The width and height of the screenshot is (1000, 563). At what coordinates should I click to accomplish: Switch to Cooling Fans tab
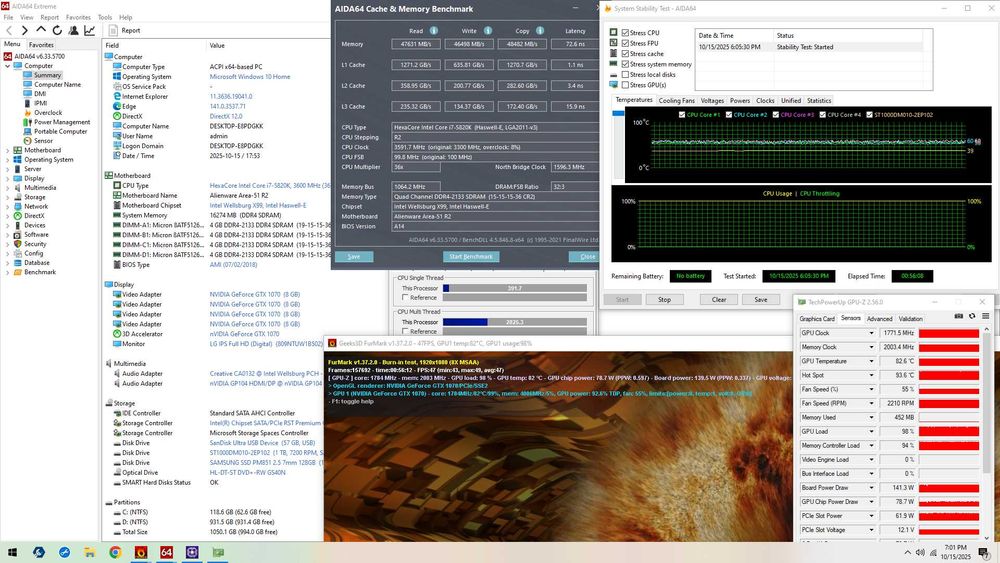click(677, 101)
